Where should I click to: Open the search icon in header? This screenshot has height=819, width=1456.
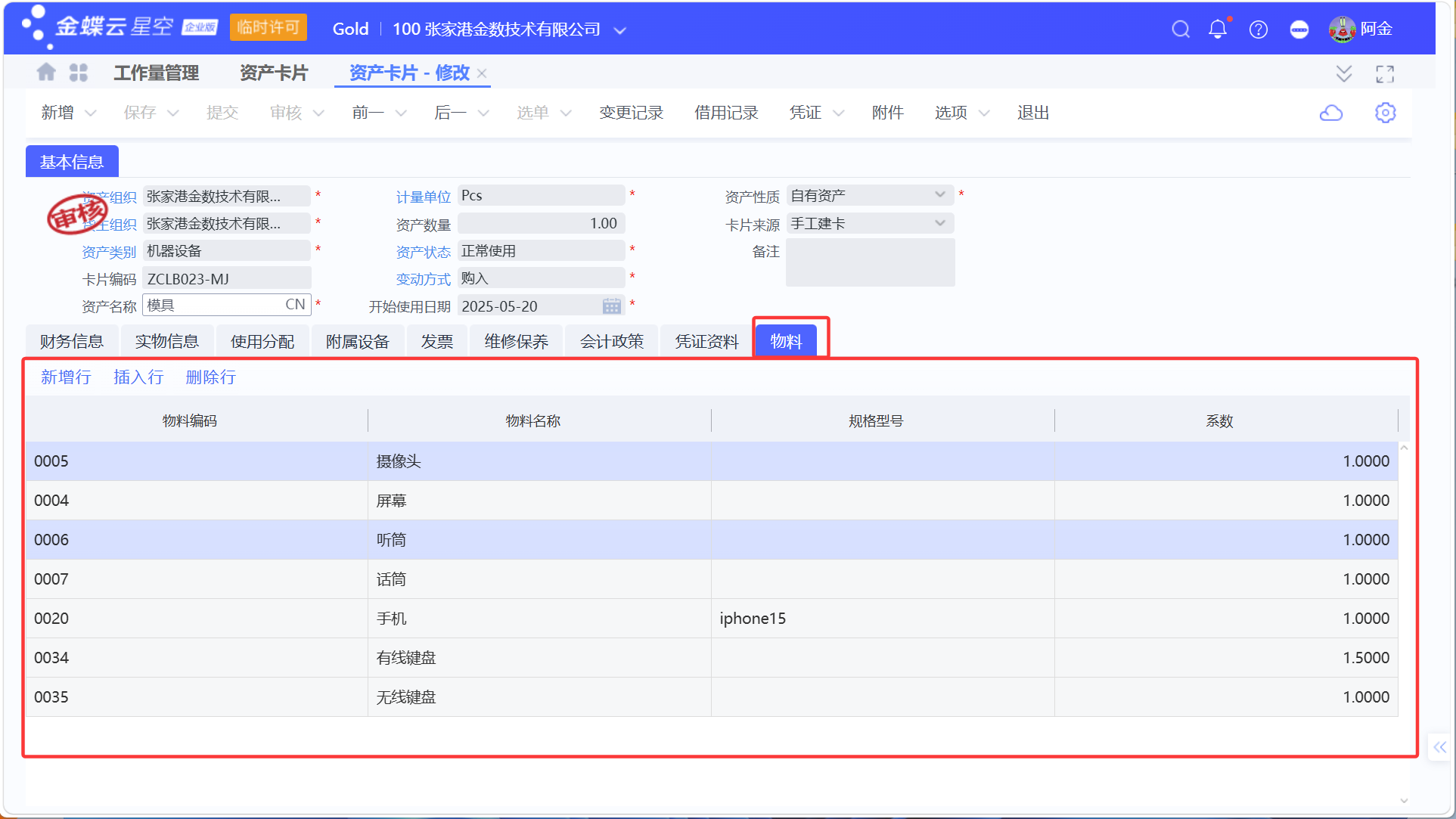click(x=1181, y=29)
